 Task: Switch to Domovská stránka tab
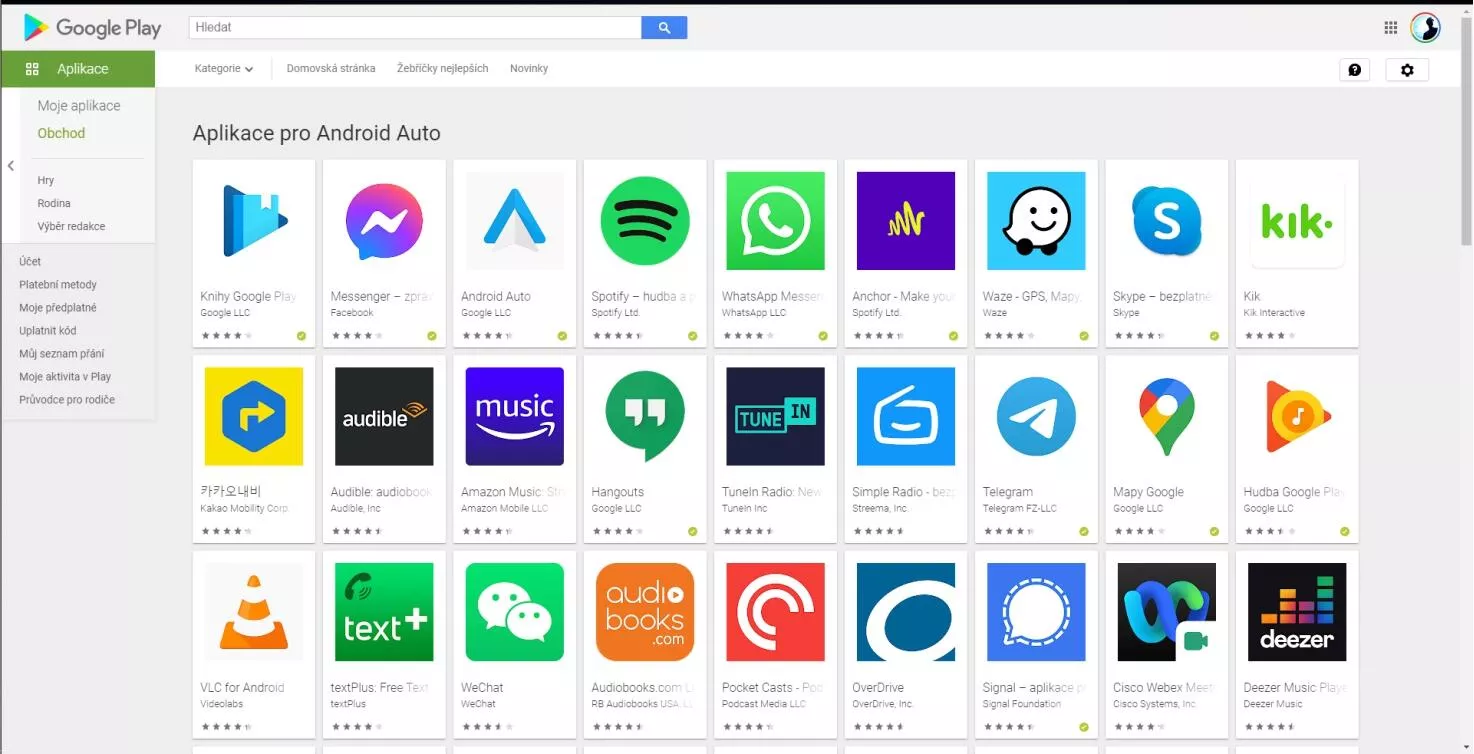coord(331,69)
